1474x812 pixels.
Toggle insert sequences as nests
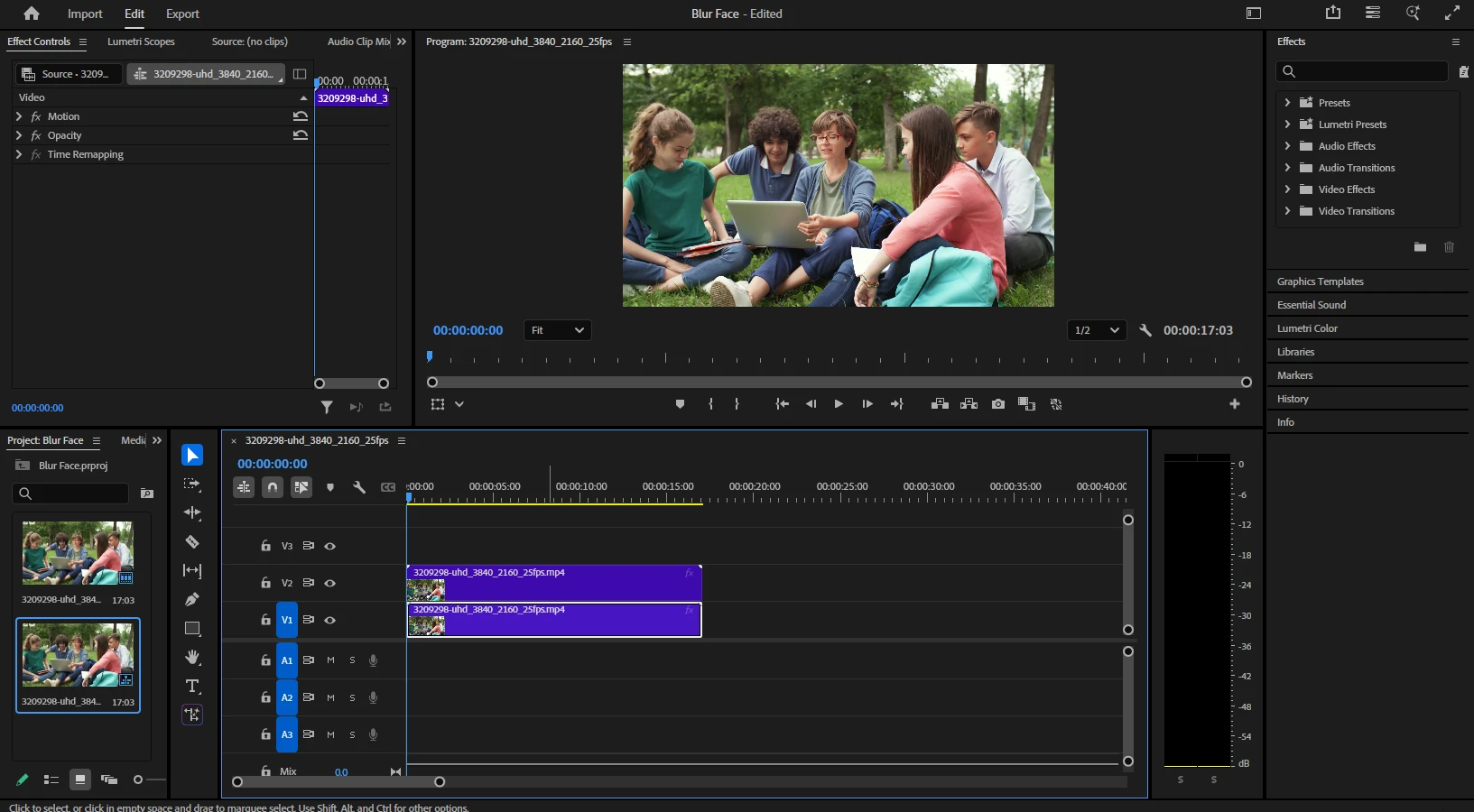tap(244, 487)
